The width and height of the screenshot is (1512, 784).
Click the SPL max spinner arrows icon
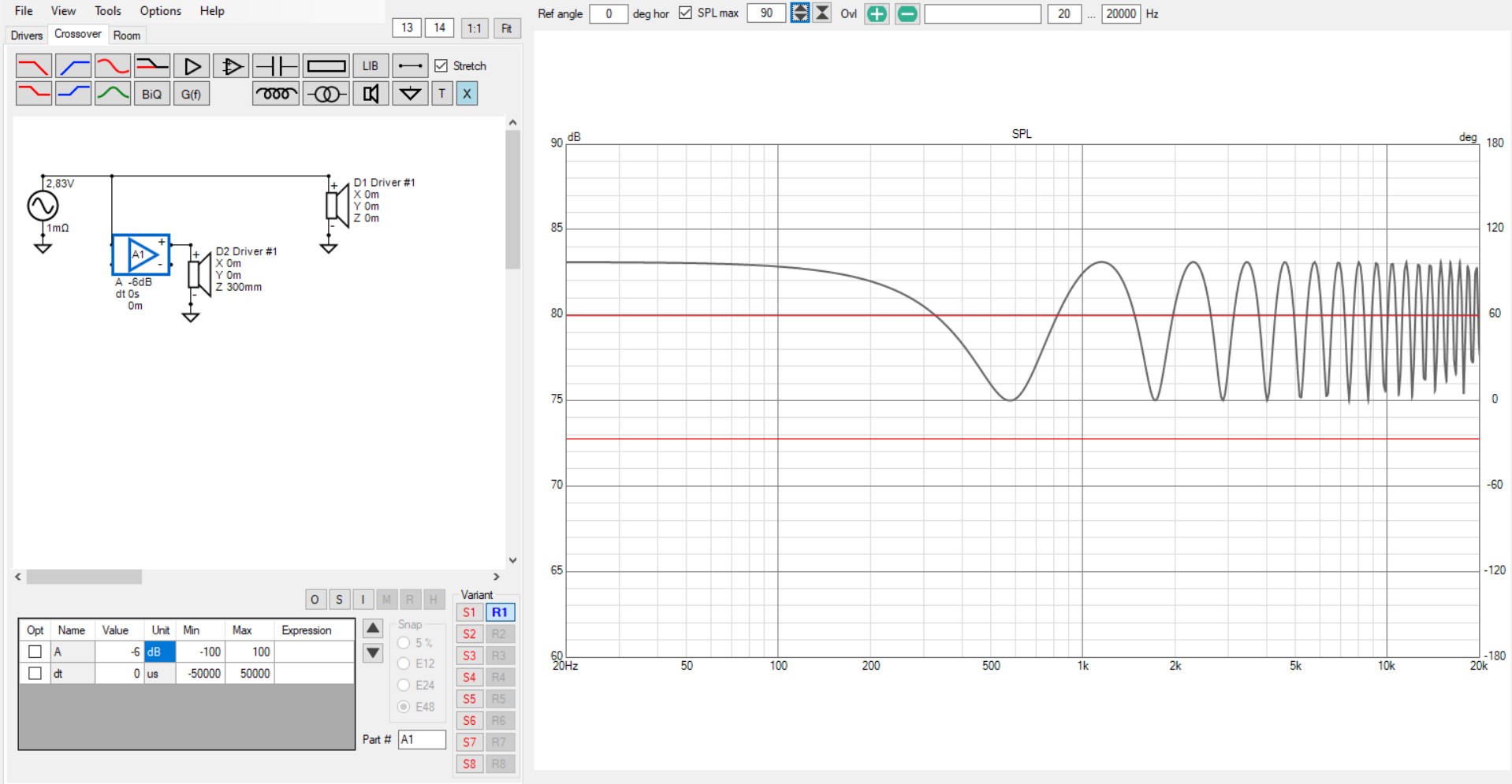point(800,13)
